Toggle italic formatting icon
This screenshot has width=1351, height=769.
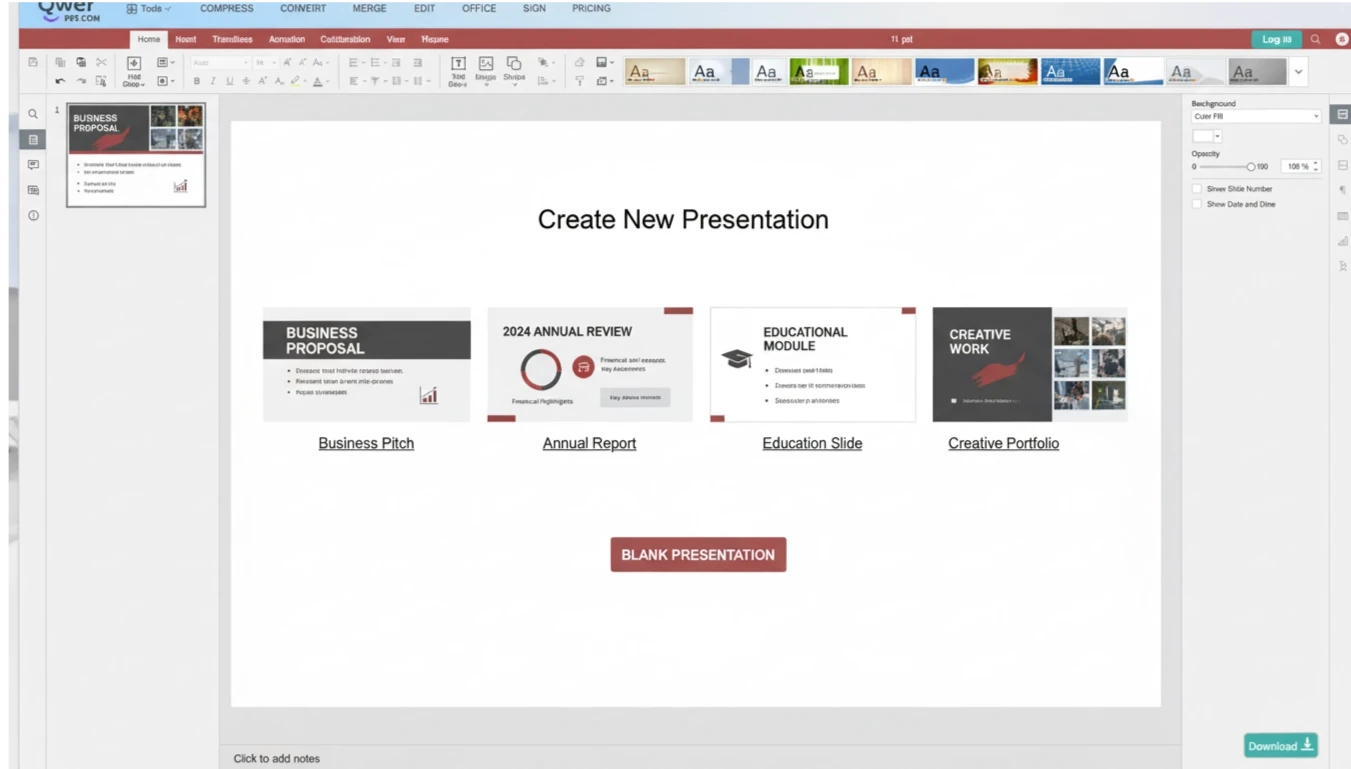pos(212,81)
